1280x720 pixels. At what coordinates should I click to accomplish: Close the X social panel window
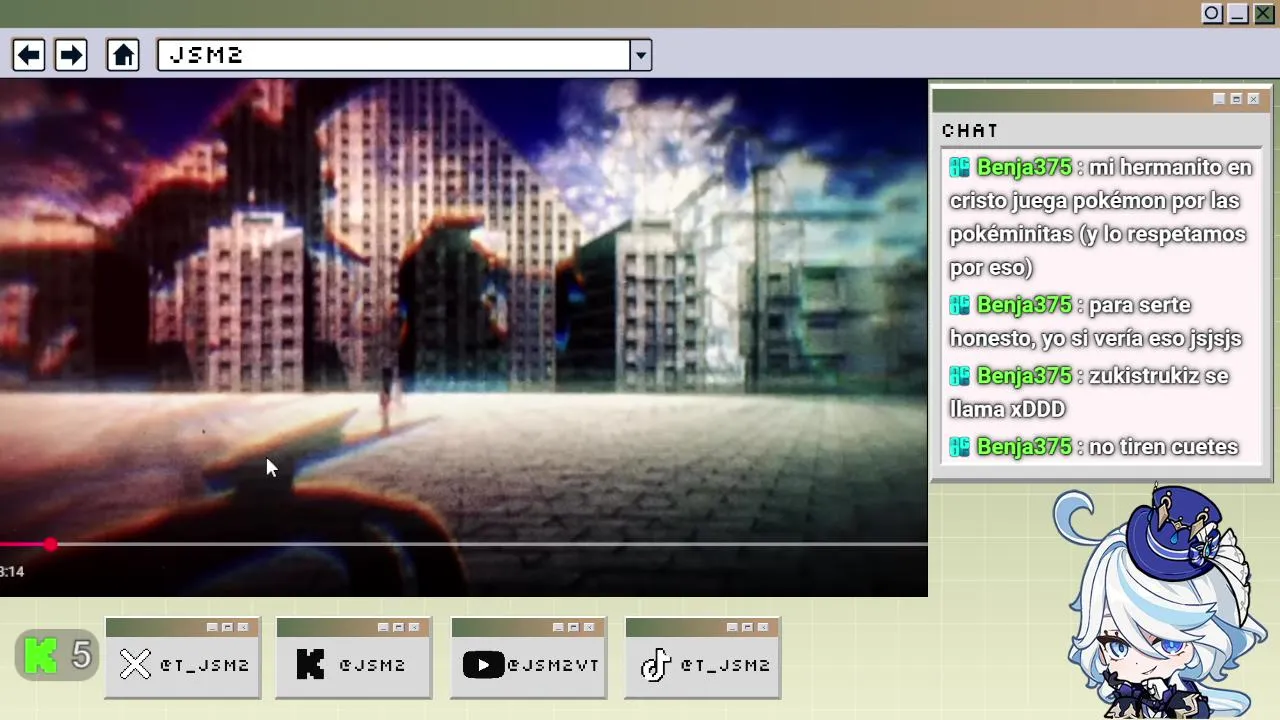coord(243,627)
